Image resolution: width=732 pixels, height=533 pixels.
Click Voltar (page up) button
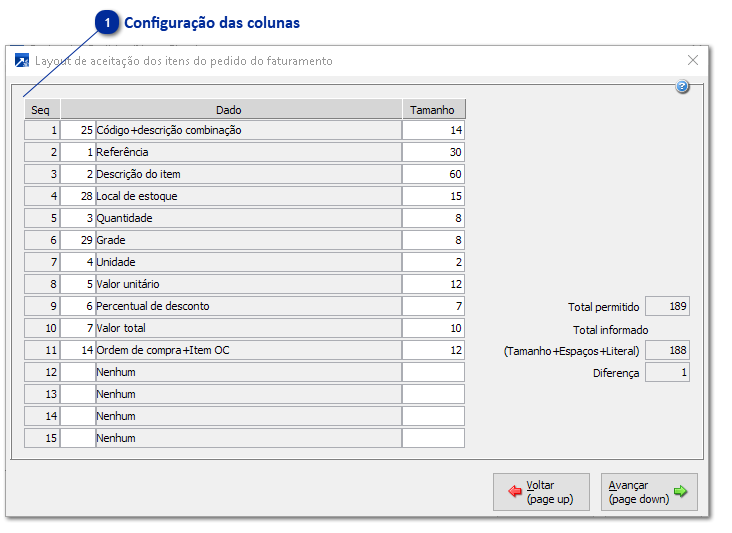pyautogui.click(x=541, y=492)
